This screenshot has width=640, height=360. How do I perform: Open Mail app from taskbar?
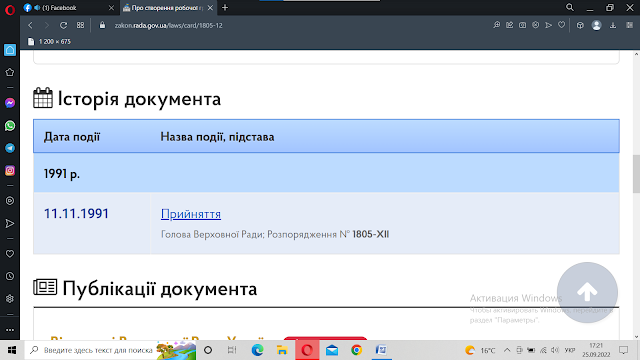point(332,350)
